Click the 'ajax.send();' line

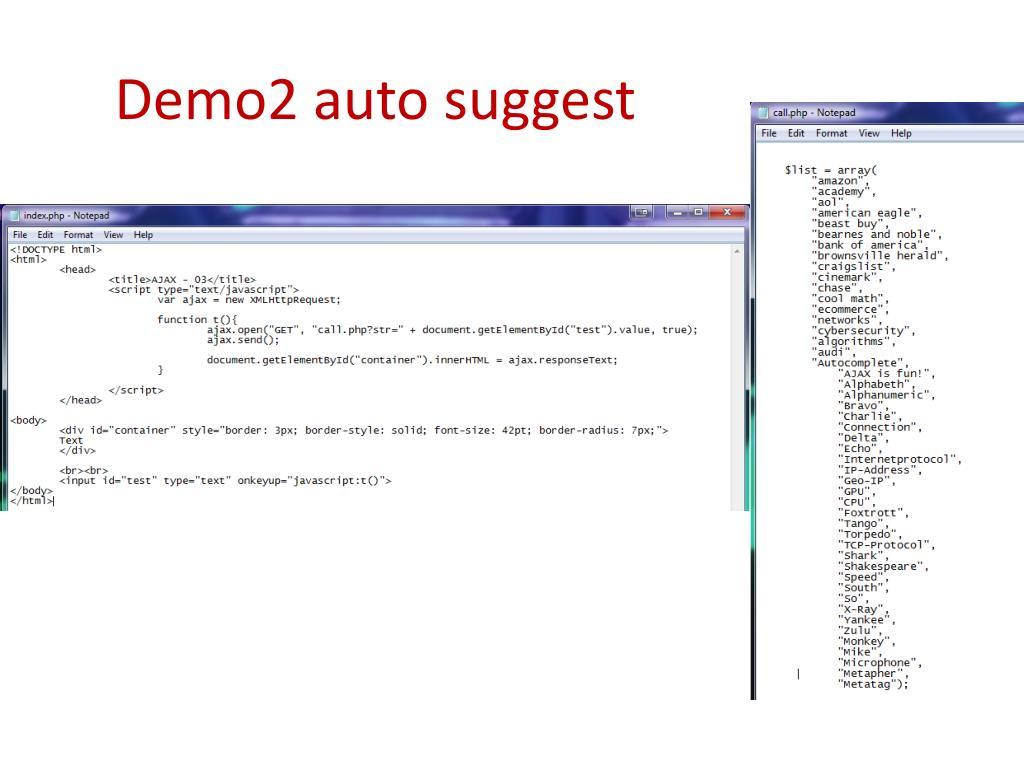point(243,340)
